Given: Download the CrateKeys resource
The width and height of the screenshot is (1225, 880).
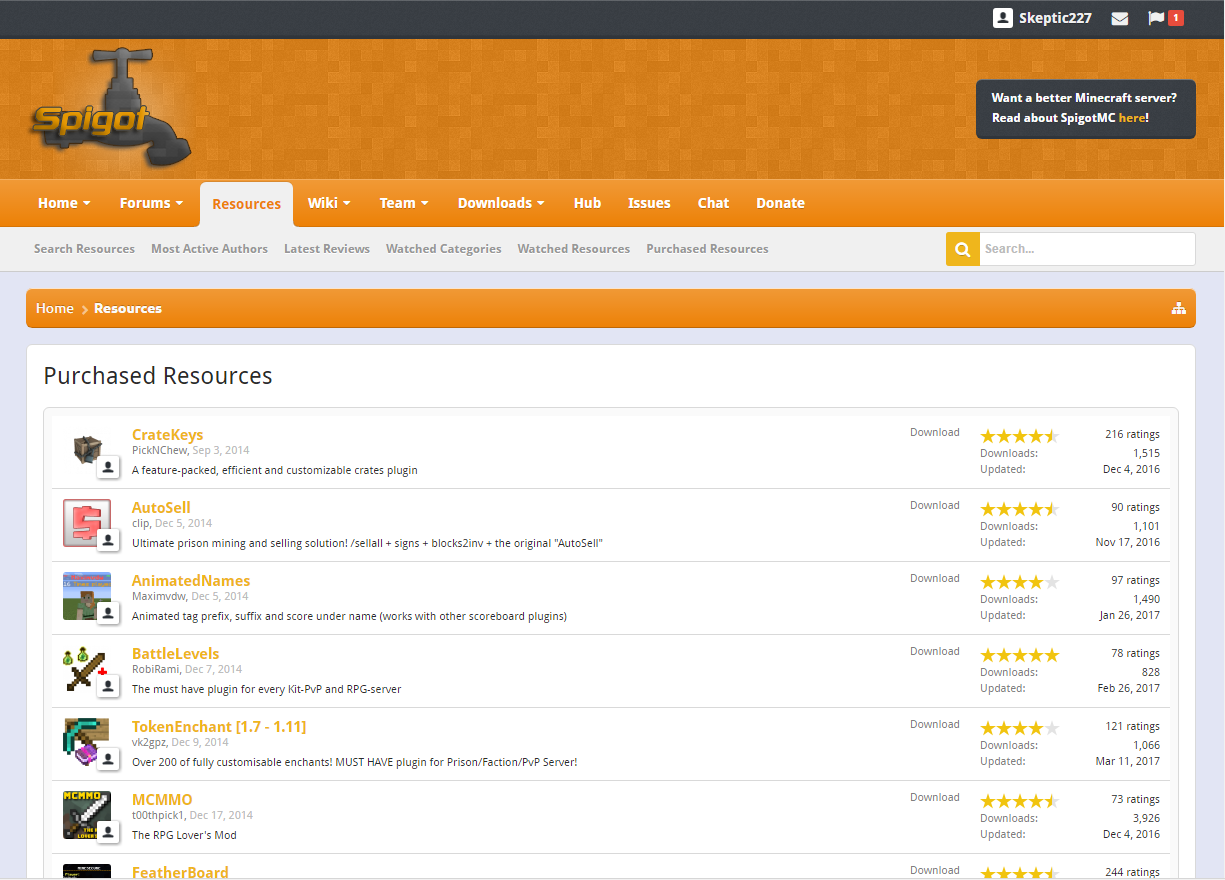Looking at the screenshot, I should (x=935, y=432).
